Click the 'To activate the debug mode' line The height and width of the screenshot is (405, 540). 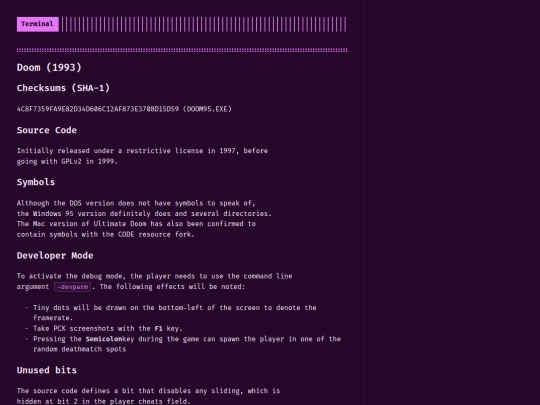tap(155, 276)
